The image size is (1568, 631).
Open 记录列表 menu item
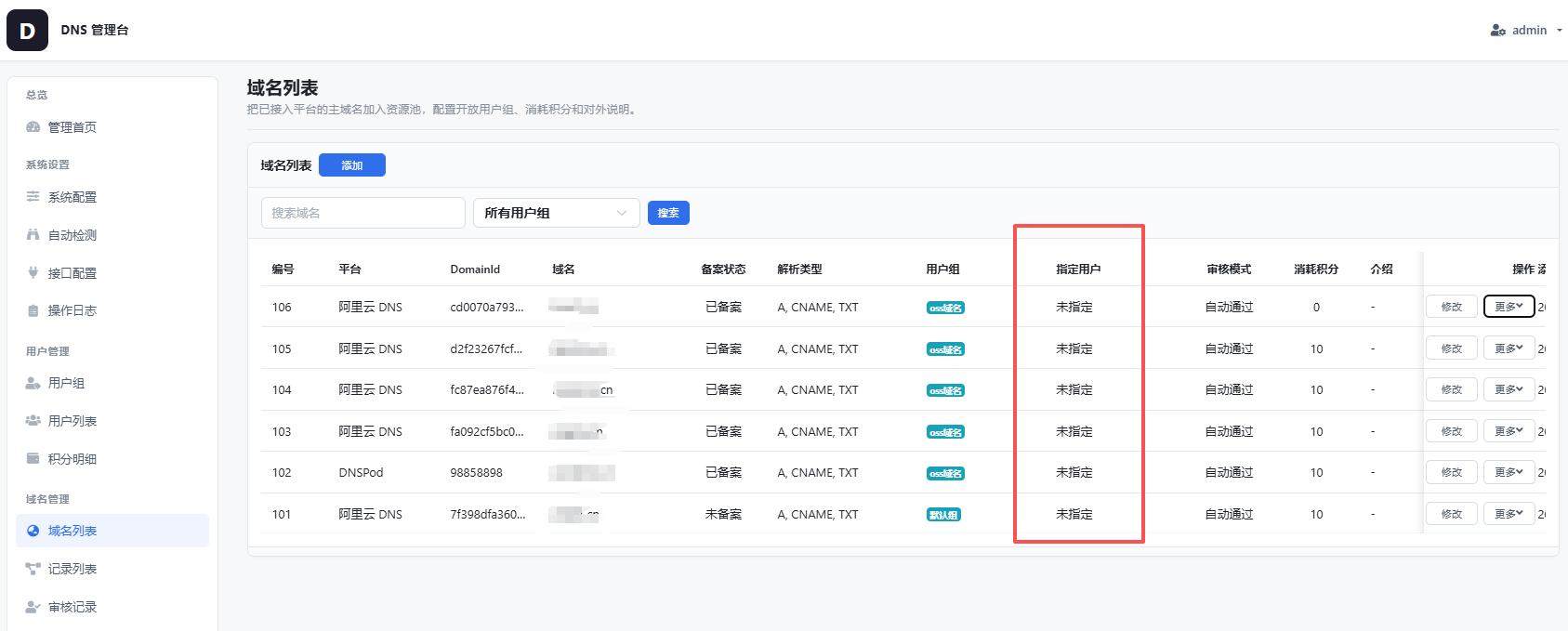[112, 569]
